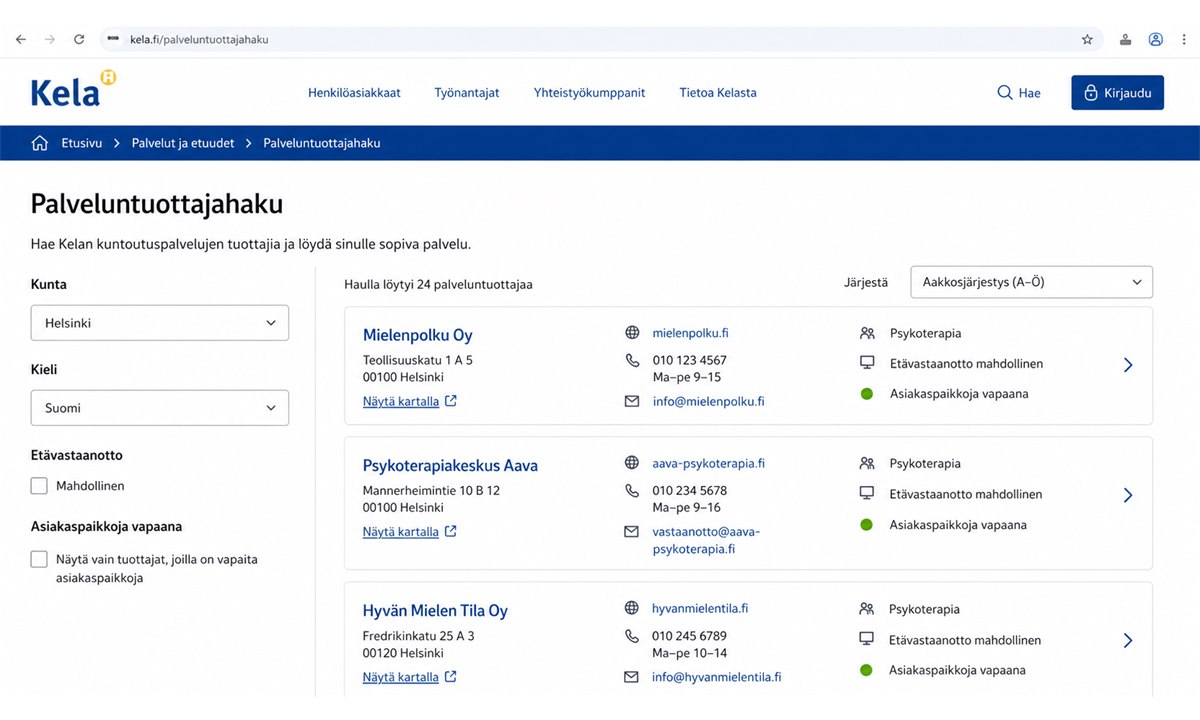This screenshot has width=1200, height=720.
Task: Click Näytä kartalla for Psykoterapiakeskus Aava
Action: pyautogui.click(x=401, y=531)
